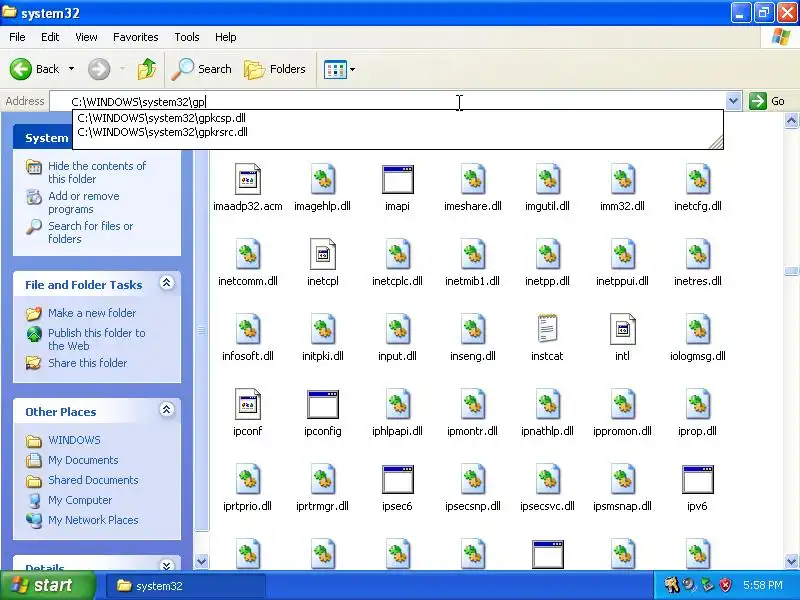Select the iprtprio.dll file icon
Screen dimensions: 800x600
(x=247, y=479)
